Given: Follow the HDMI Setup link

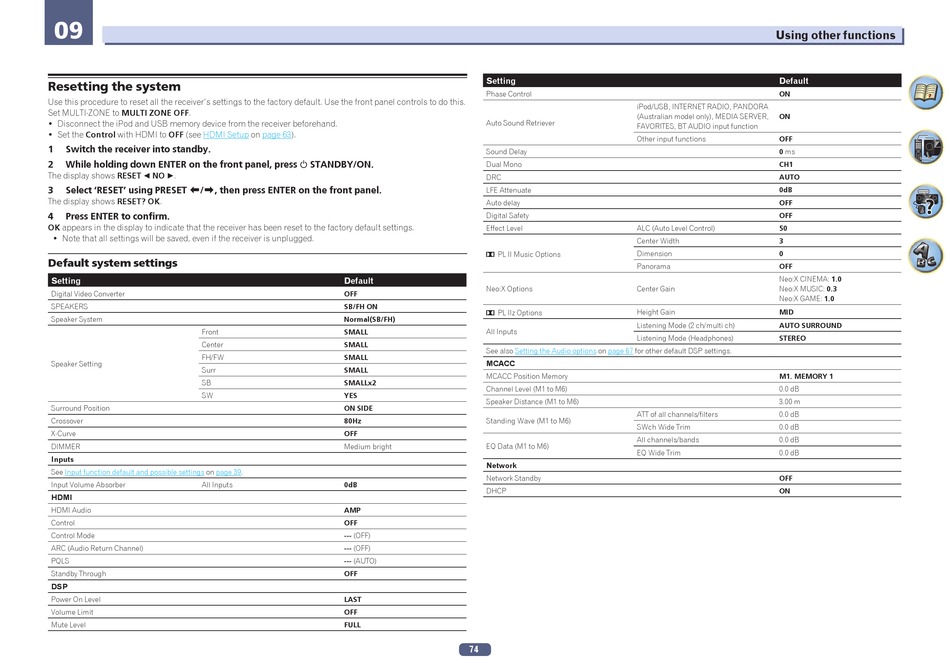Looking at the screenshot, I should pyautogui.click(x=225, y=135).
